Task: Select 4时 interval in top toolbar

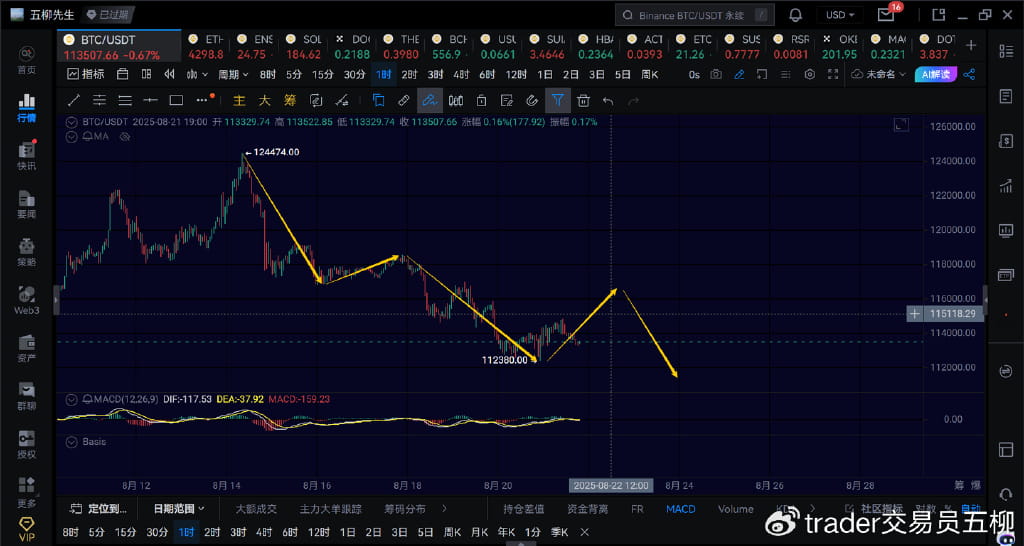Action: coord(461,74)
